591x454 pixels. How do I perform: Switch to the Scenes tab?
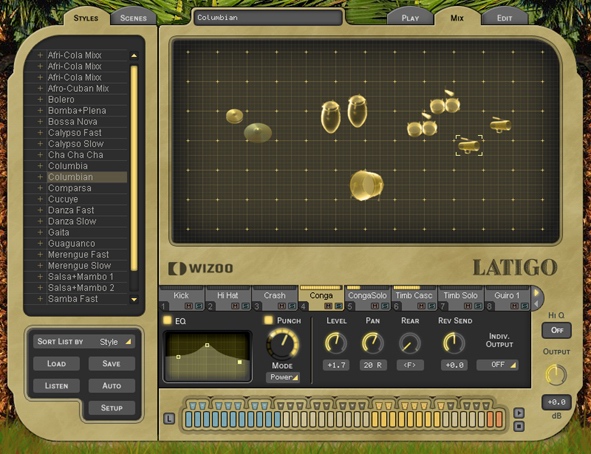click(x=133, y=18)
